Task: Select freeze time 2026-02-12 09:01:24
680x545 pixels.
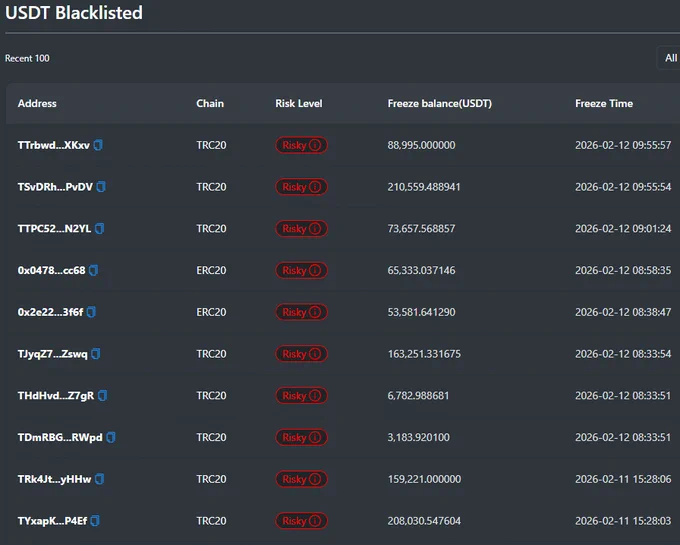Action: [x=623, y=228]
